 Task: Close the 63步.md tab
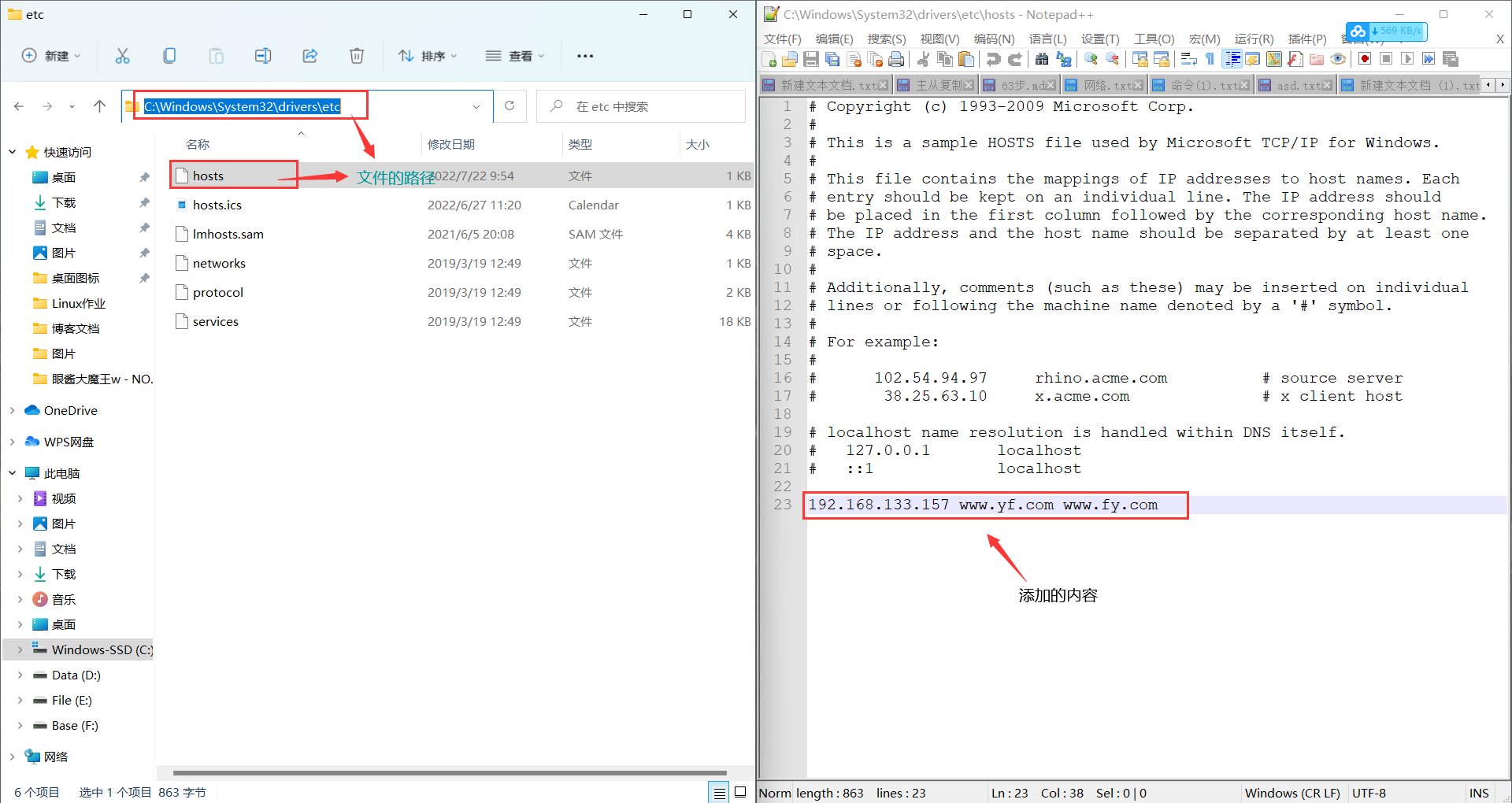(1051, 86)
